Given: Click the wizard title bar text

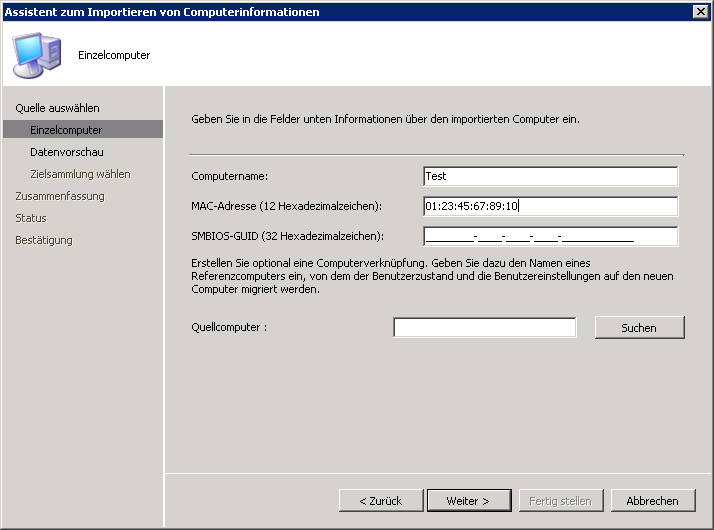Looking at the screenshot, I should click(162, 11).
